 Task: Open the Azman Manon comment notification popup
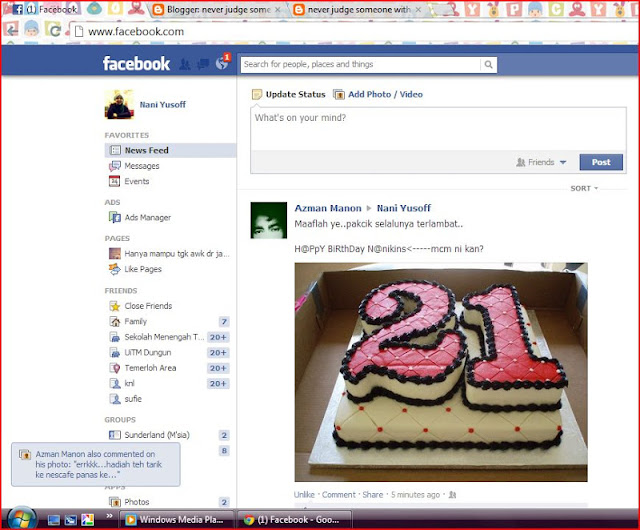pos(96,464)
